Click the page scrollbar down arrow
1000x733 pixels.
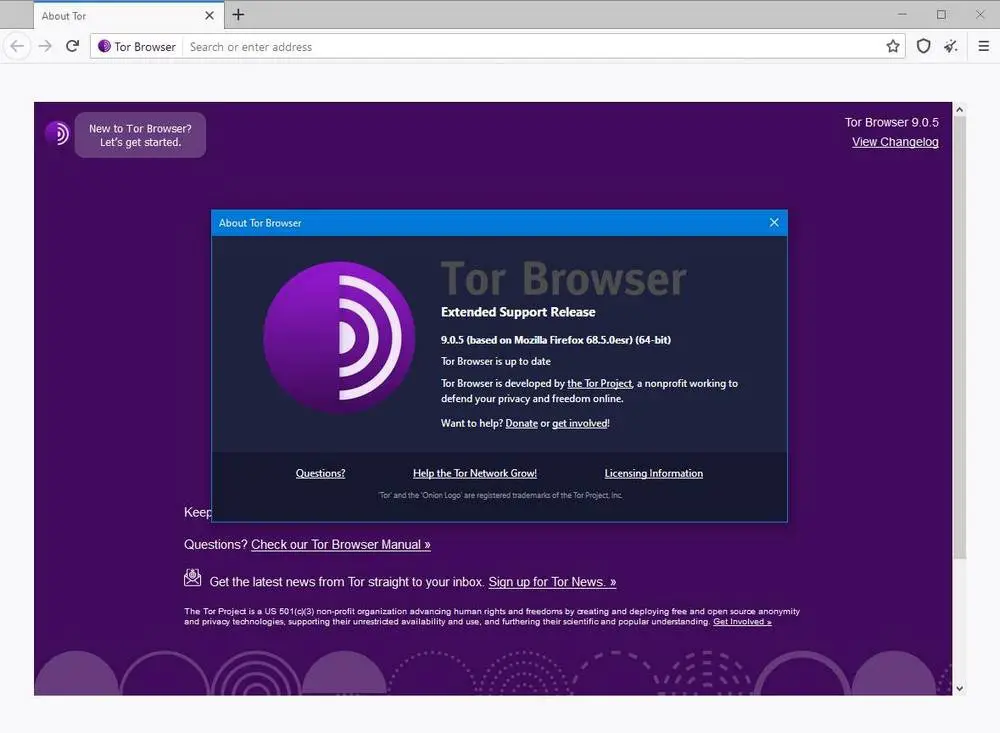pyautogui.click(x=959, y=688)
